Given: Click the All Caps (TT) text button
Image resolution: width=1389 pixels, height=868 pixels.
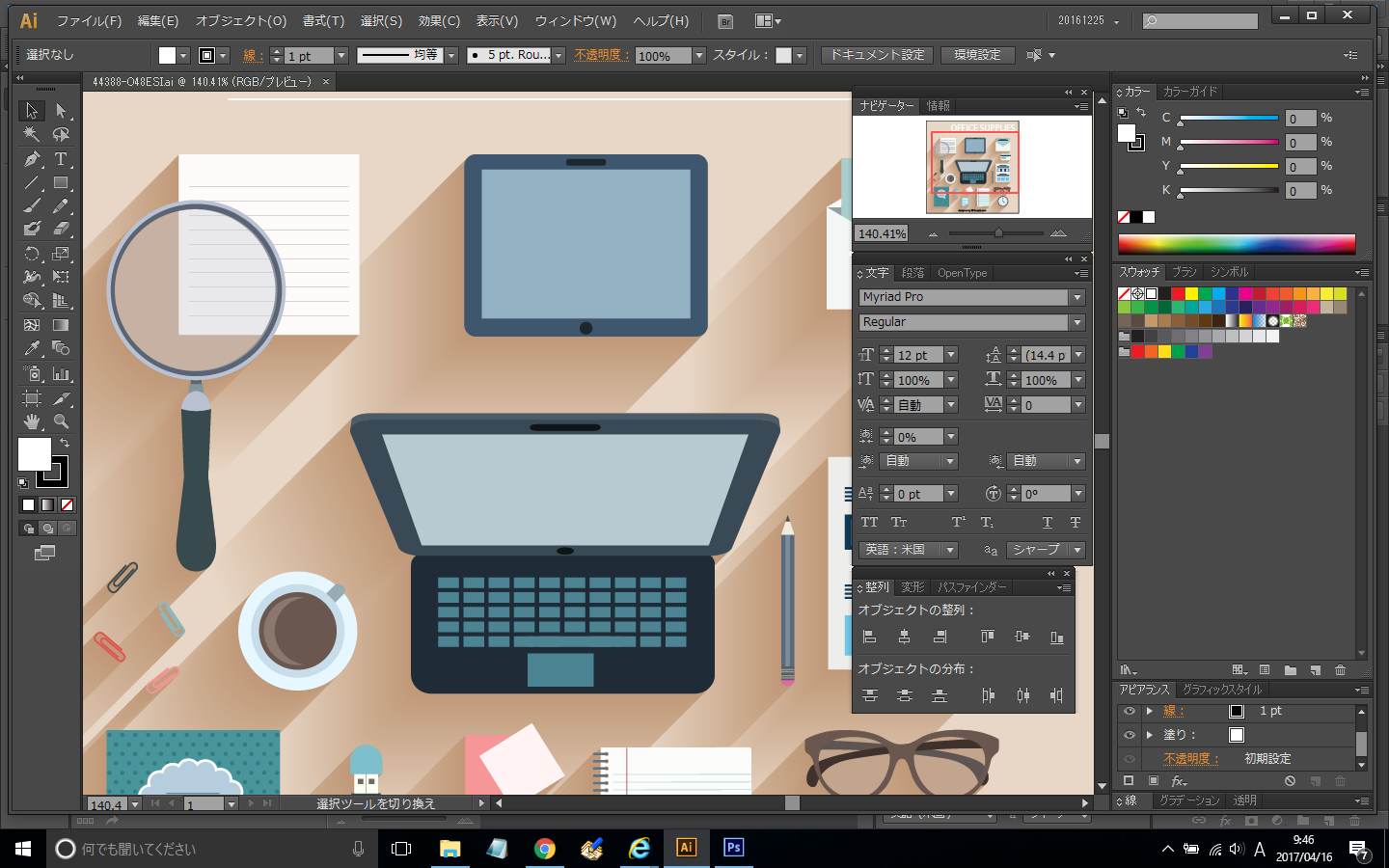Looking at the screenshot, I should tap(869, 522).
